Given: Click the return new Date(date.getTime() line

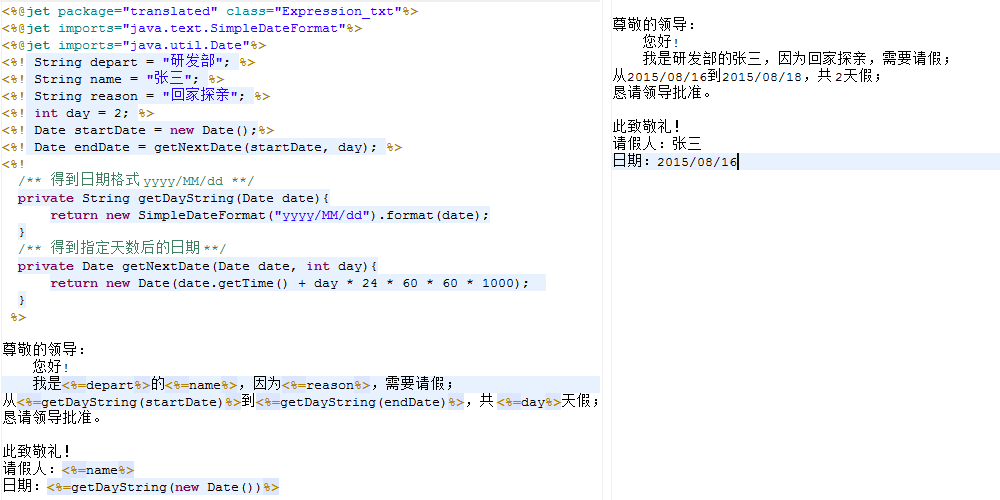Looking at the screenshot, I should (x=290, y=283).
